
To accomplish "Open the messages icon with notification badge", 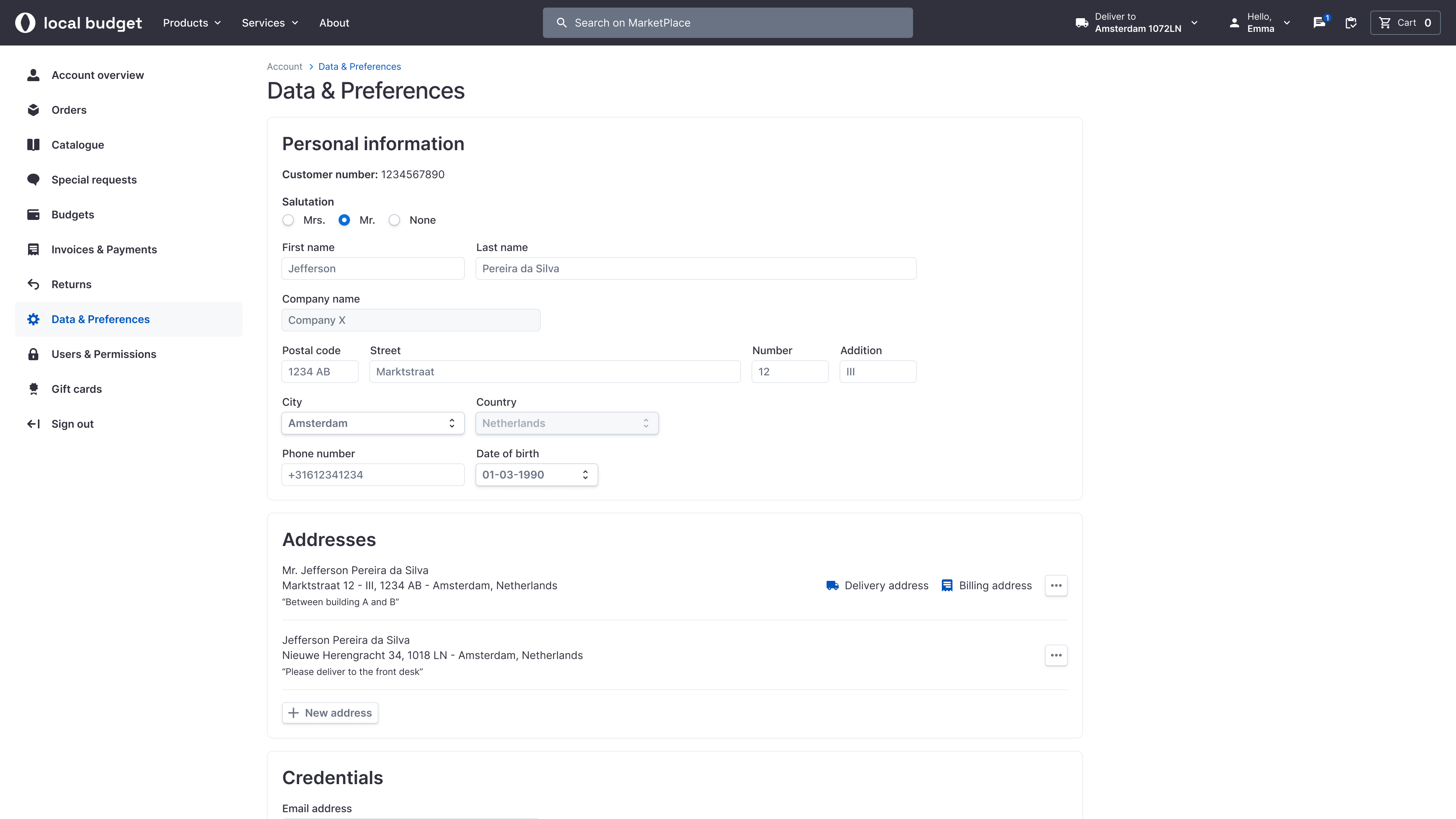I will point(1320,23).
